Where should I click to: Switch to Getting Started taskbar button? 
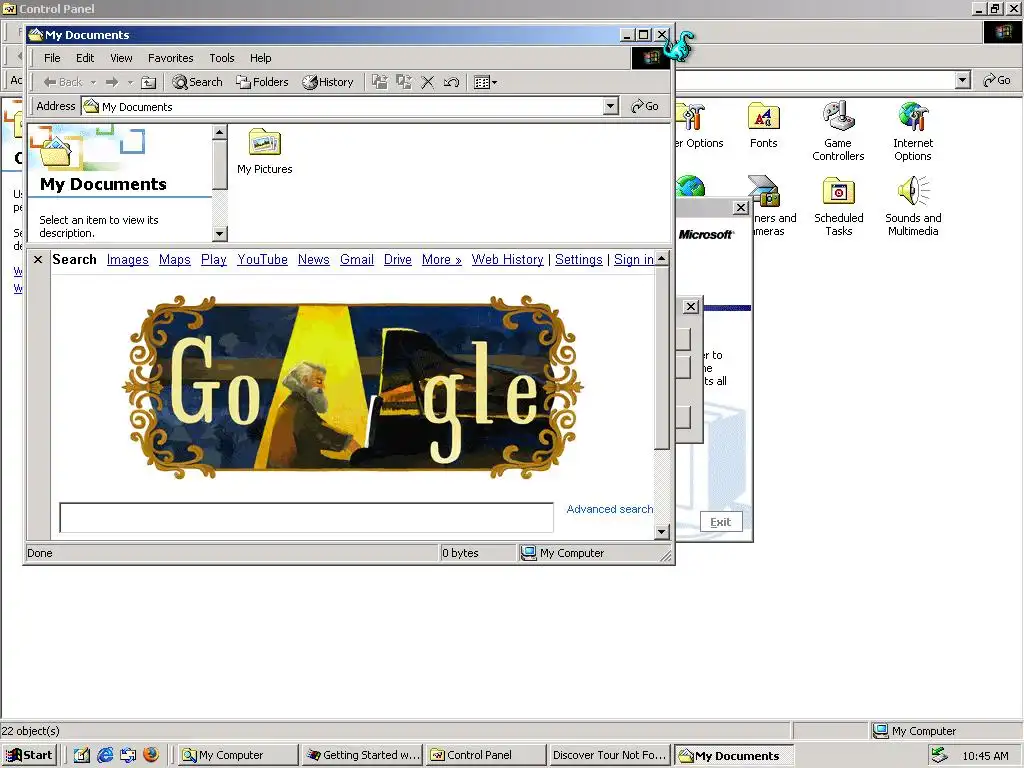363,755
